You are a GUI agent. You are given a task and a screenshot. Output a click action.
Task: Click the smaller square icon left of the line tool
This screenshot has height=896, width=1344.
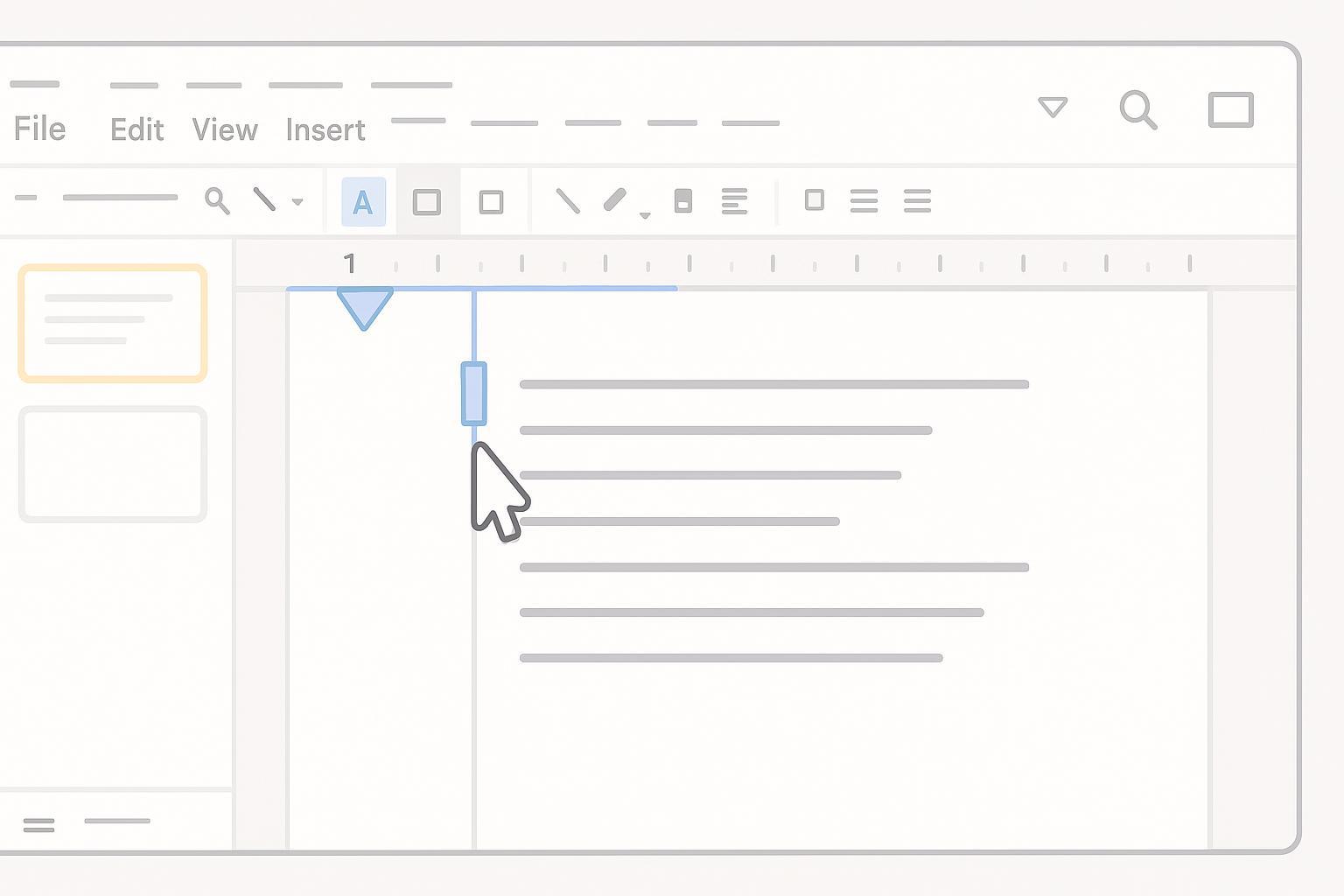click(492, 202)
